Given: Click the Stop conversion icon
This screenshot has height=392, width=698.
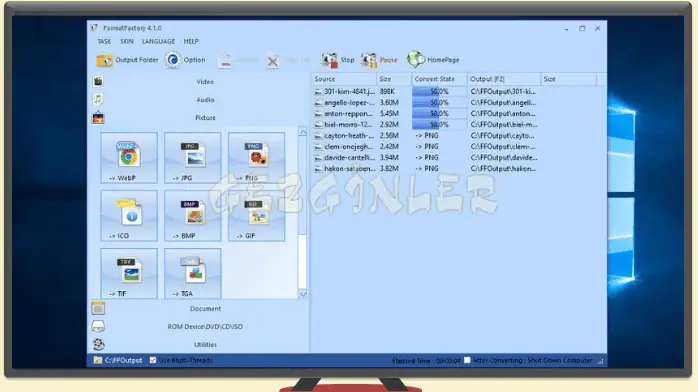Looking at the screenshot, I should tap(329, 60).
